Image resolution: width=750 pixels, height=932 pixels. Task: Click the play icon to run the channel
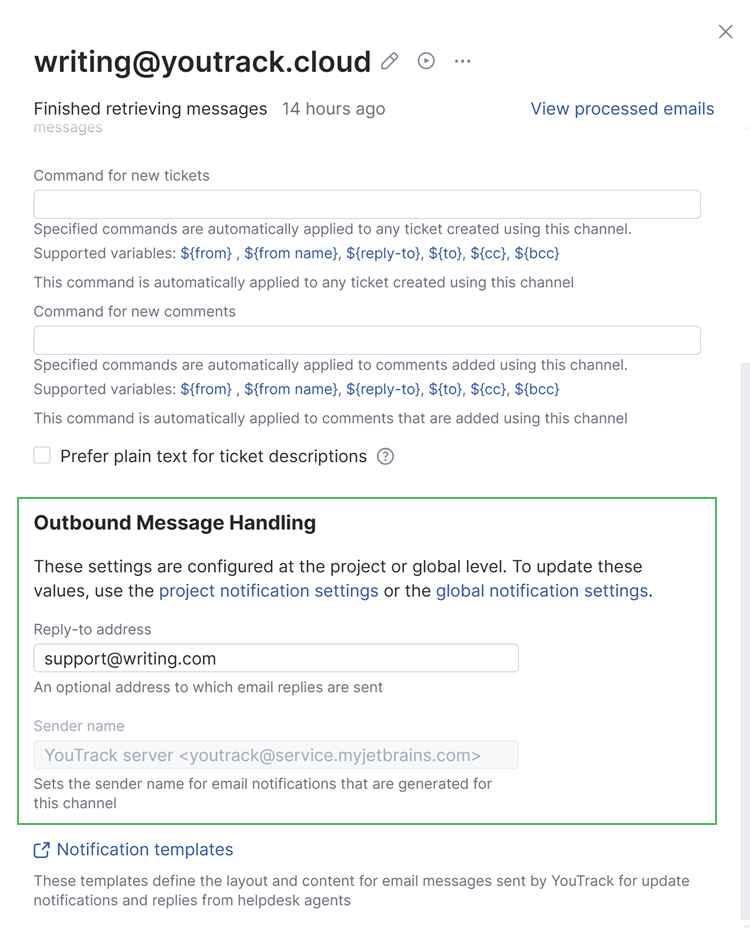[x=426, y=61]
